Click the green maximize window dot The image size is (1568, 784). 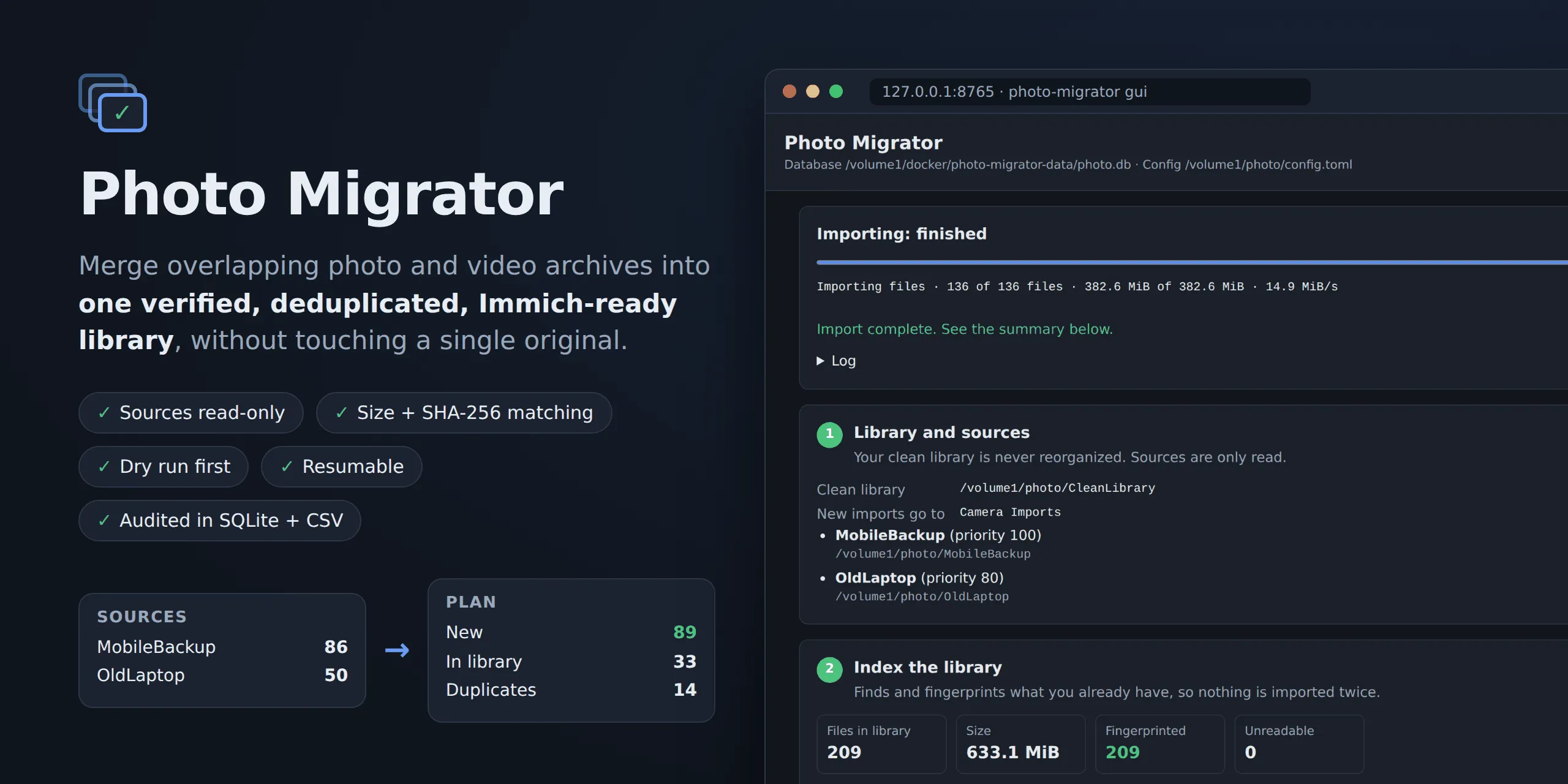836,91
